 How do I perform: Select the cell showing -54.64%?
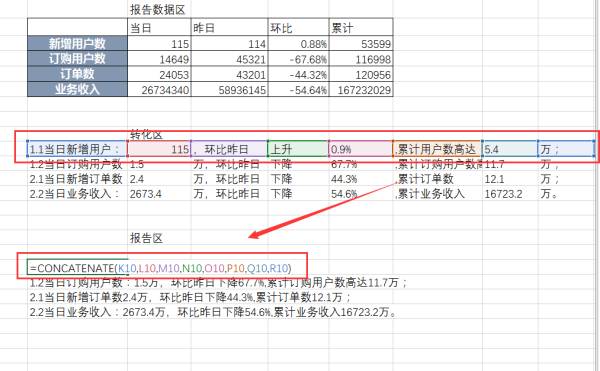click(x=298, y=90)
